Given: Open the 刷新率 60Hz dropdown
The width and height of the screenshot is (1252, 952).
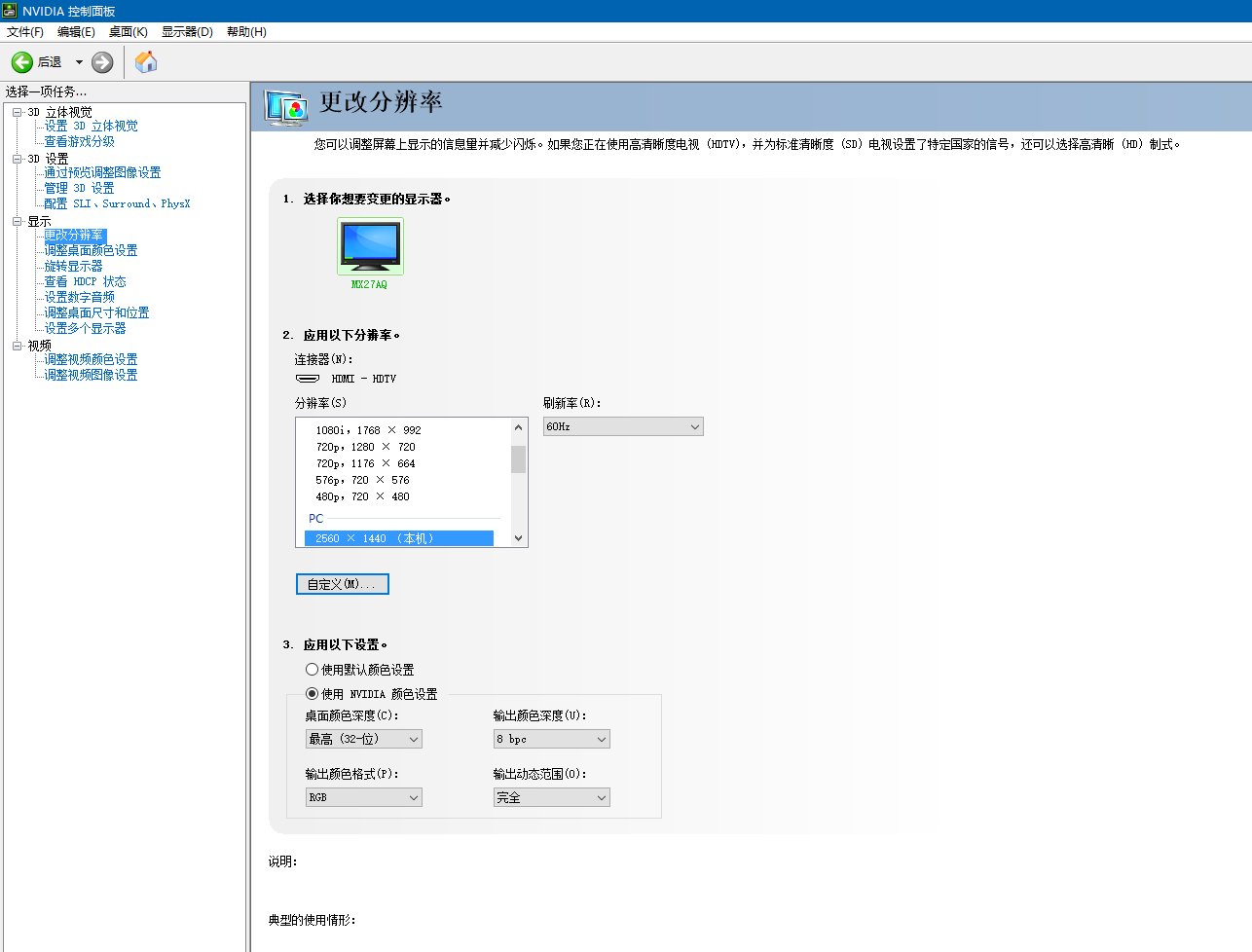Looking at the screenshot, I should click(x=623, y=426).
